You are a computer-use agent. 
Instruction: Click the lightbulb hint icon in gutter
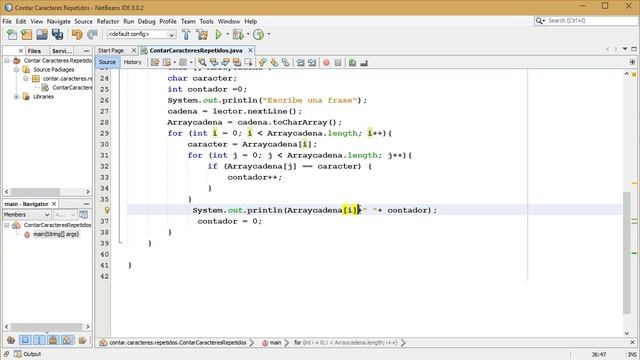(x=107, y=210)
